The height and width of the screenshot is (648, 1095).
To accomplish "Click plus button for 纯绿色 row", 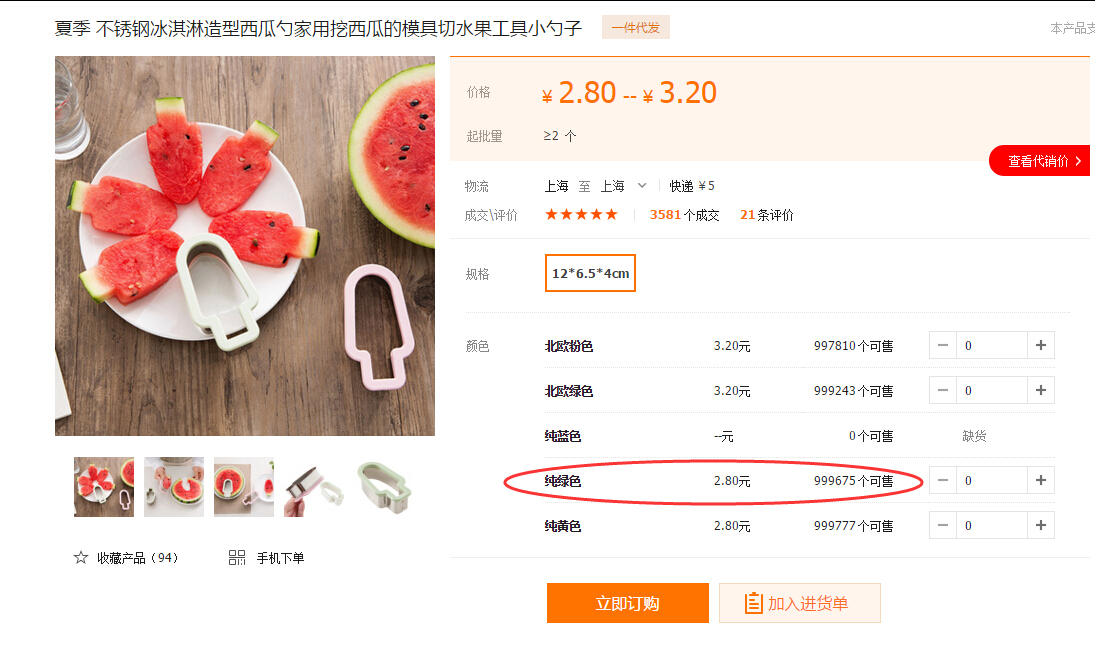I will coord(1041,480).
